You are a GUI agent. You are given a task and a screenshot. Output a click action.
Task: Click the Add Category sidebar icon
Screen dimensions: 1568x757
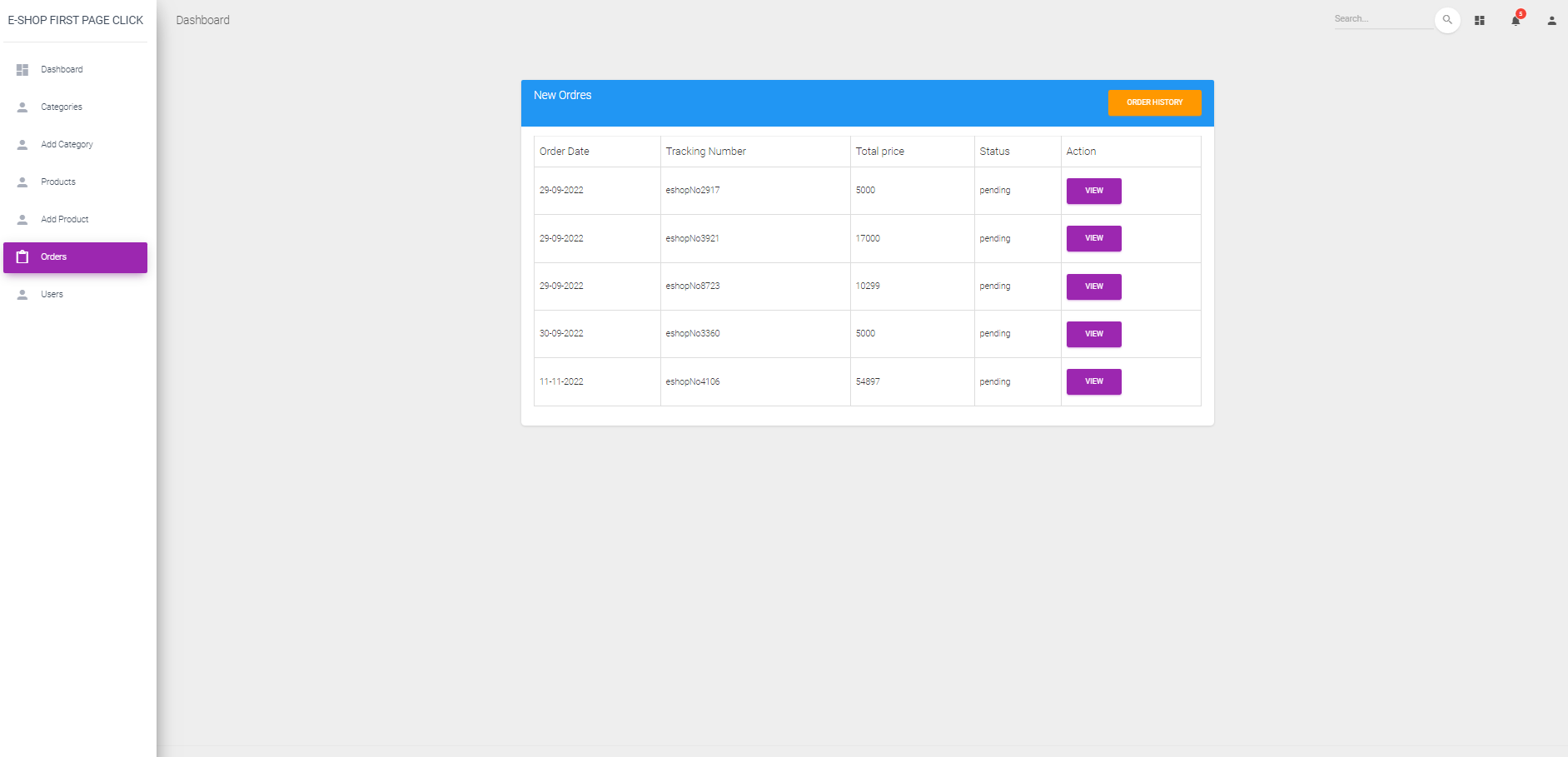pyautogui.click(x=22, y=144)
